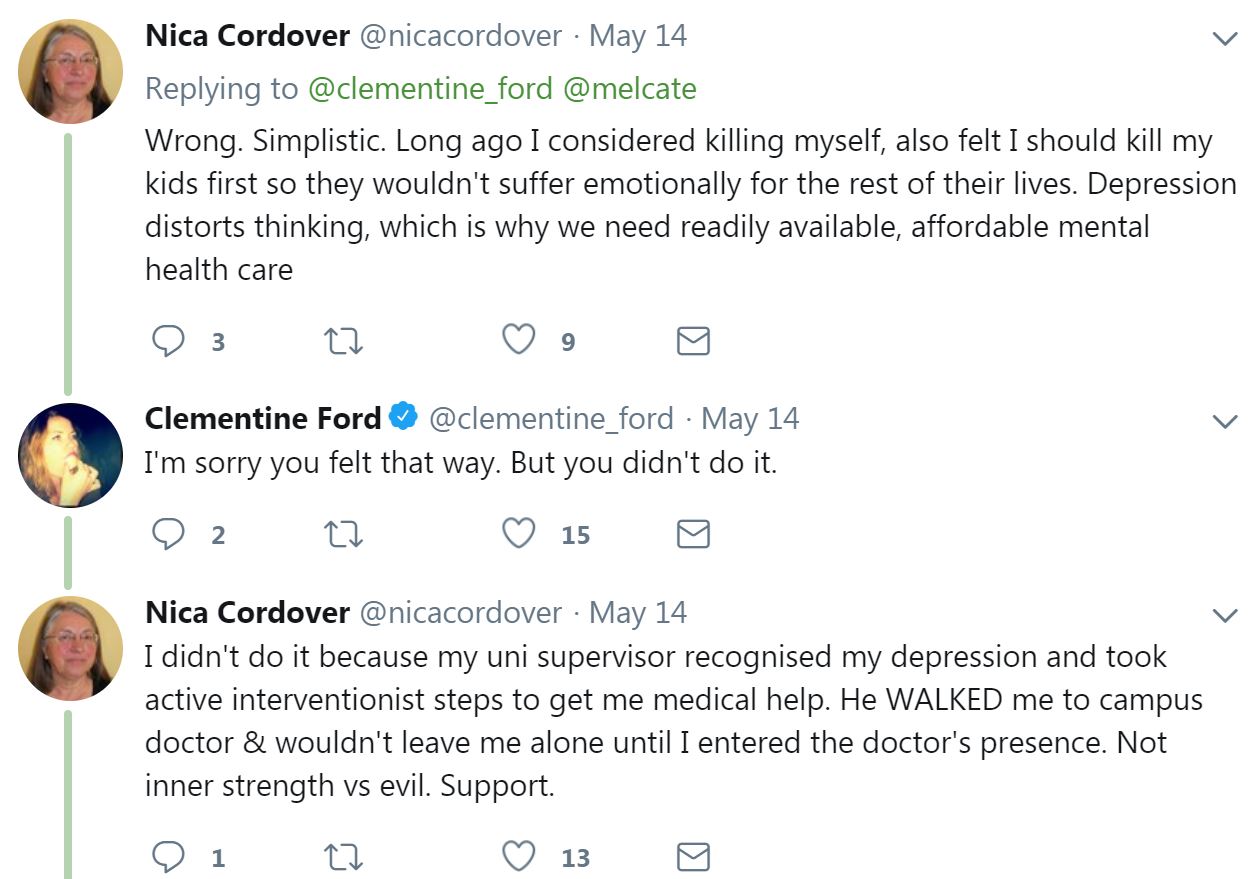The height and width of the screenshot is (879, 1251).
Task: Click envelope icon on the last tweet
Action: pyautogui.click(x=693, y=857)
